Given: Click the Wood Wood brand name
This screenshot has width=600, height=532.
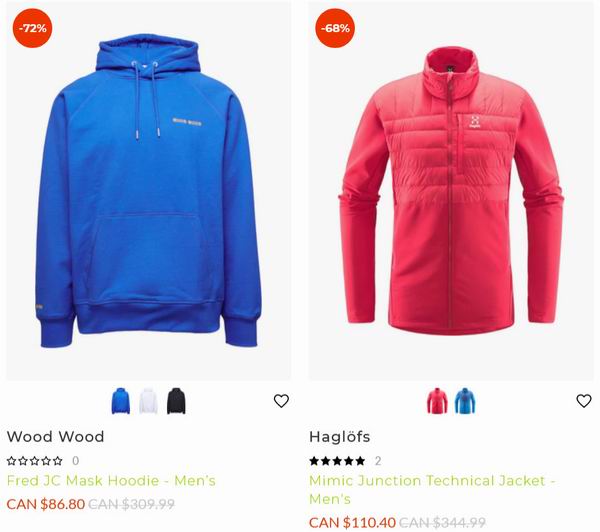Looking at the screenshot, I should tap(55, 437).
